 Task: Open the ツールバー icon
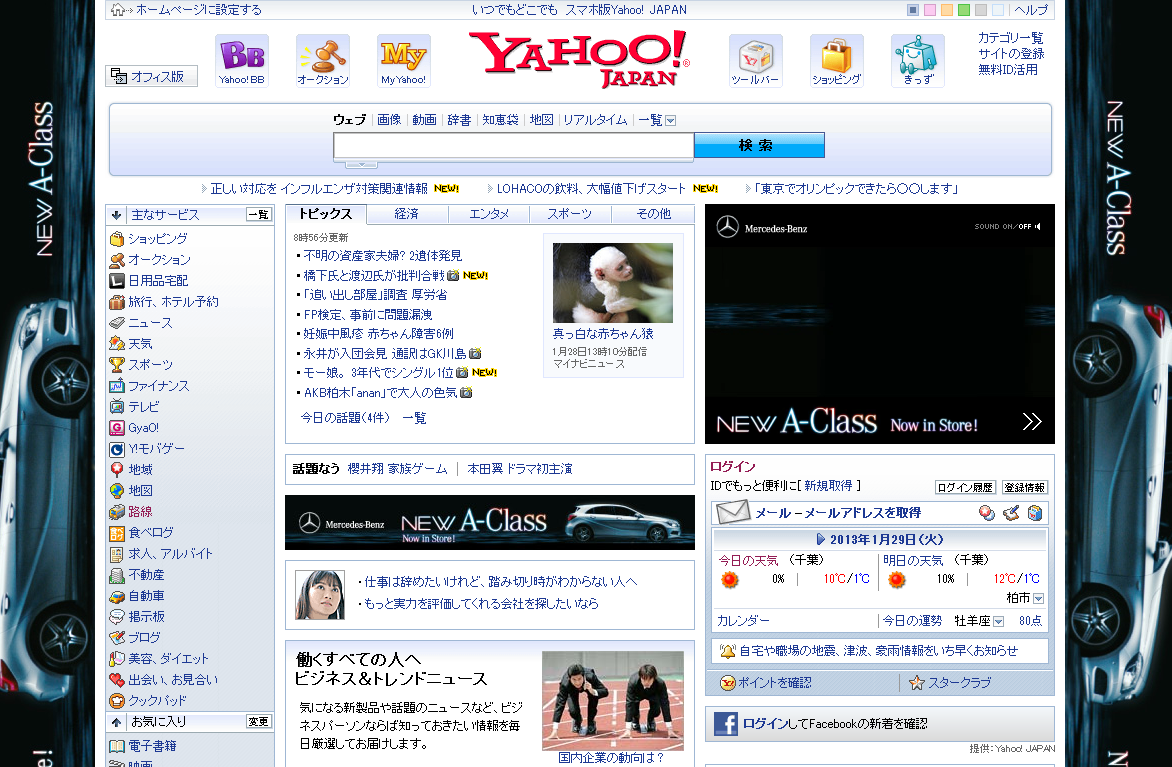[x=756, y=60]
